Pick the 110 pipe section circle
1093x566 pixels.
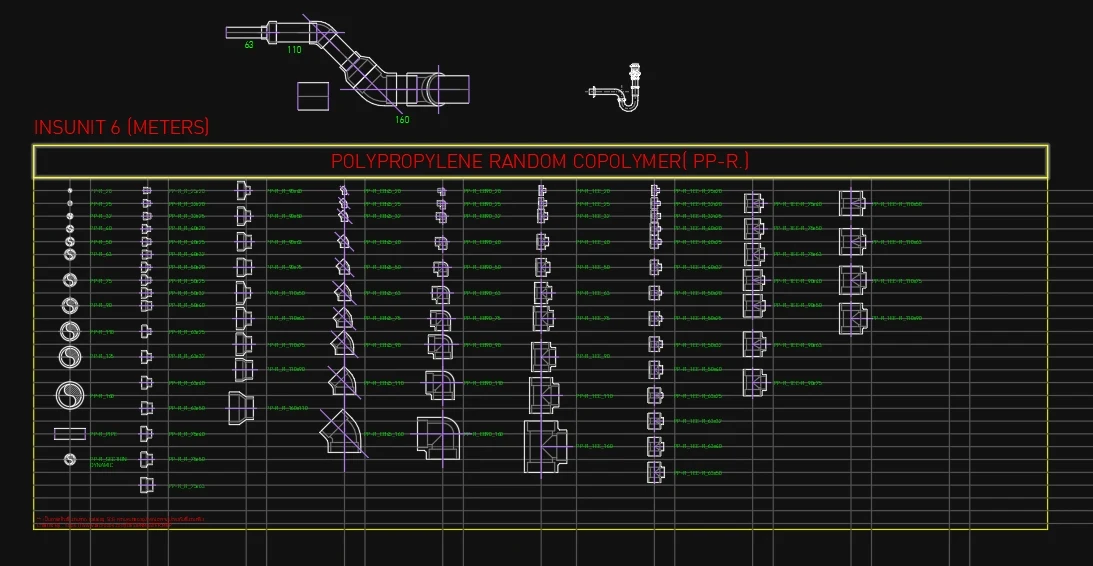tap(70, 332)
